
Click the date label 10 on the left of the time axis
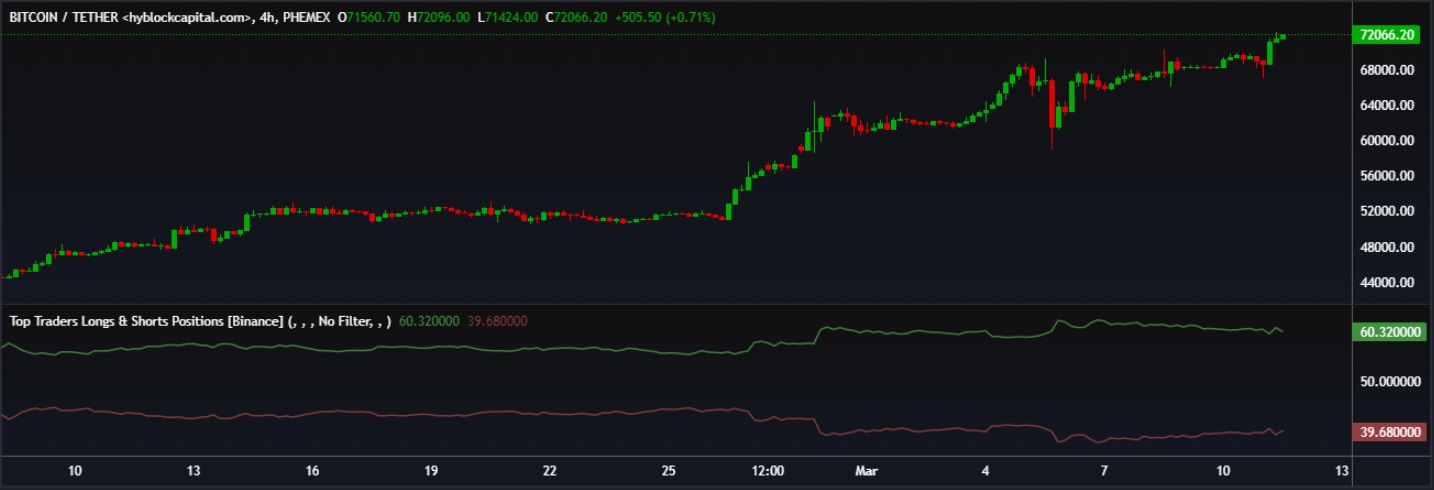point(74,470)
